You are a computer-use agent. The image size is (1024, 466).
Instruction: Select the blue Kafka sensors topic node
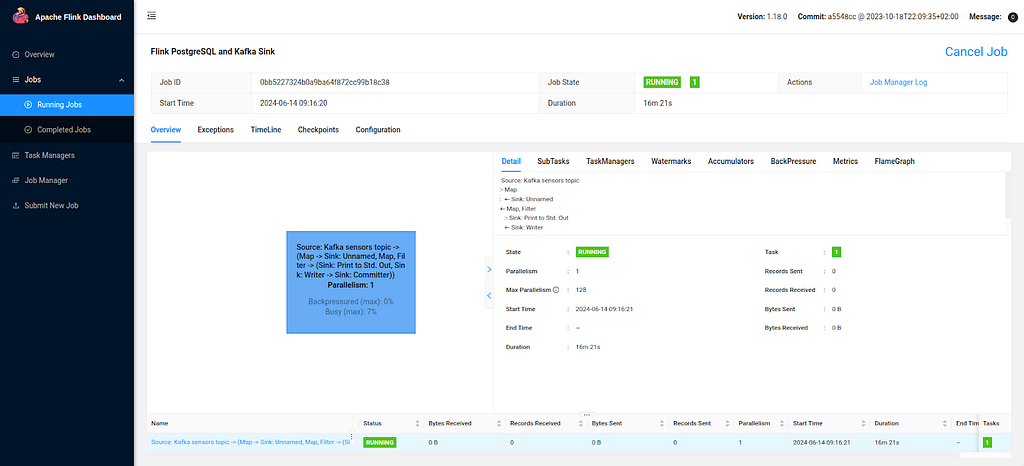[351, 282]
